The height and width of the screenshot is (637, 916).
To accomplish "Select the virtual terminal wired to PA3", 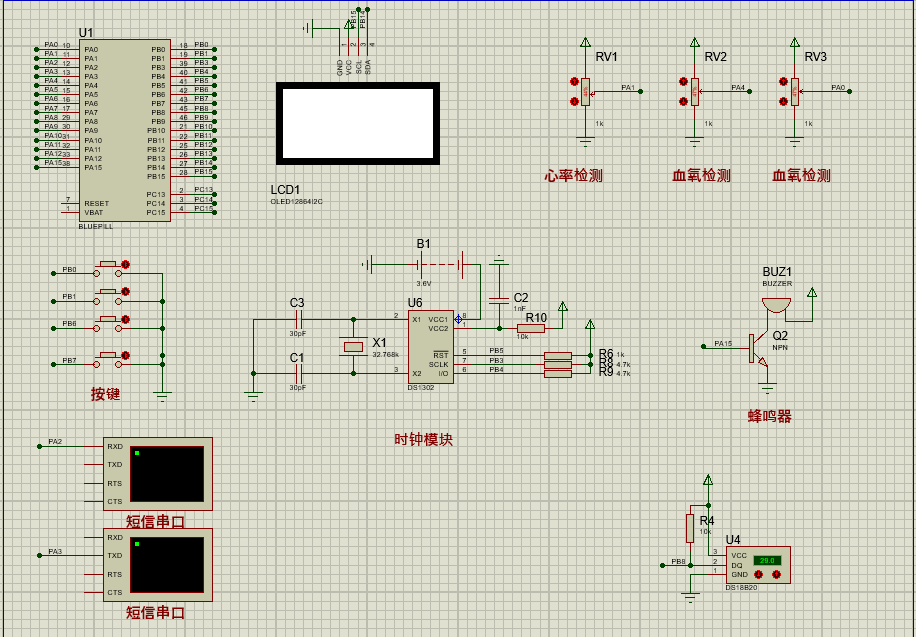I will tap(158, 565).
